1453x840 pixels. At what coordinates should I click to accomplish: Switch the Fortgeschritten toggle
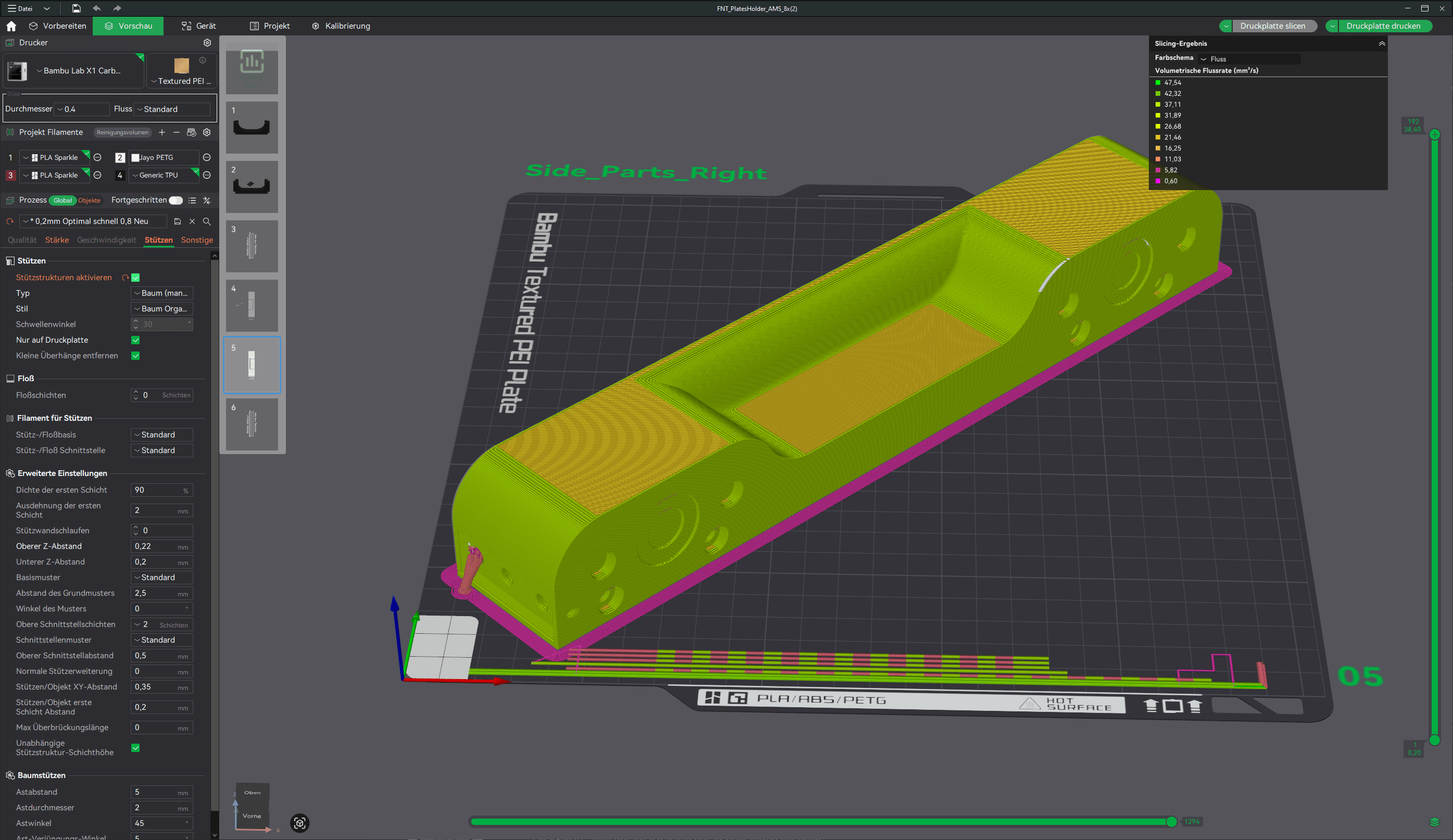click(x=176, y=200)
